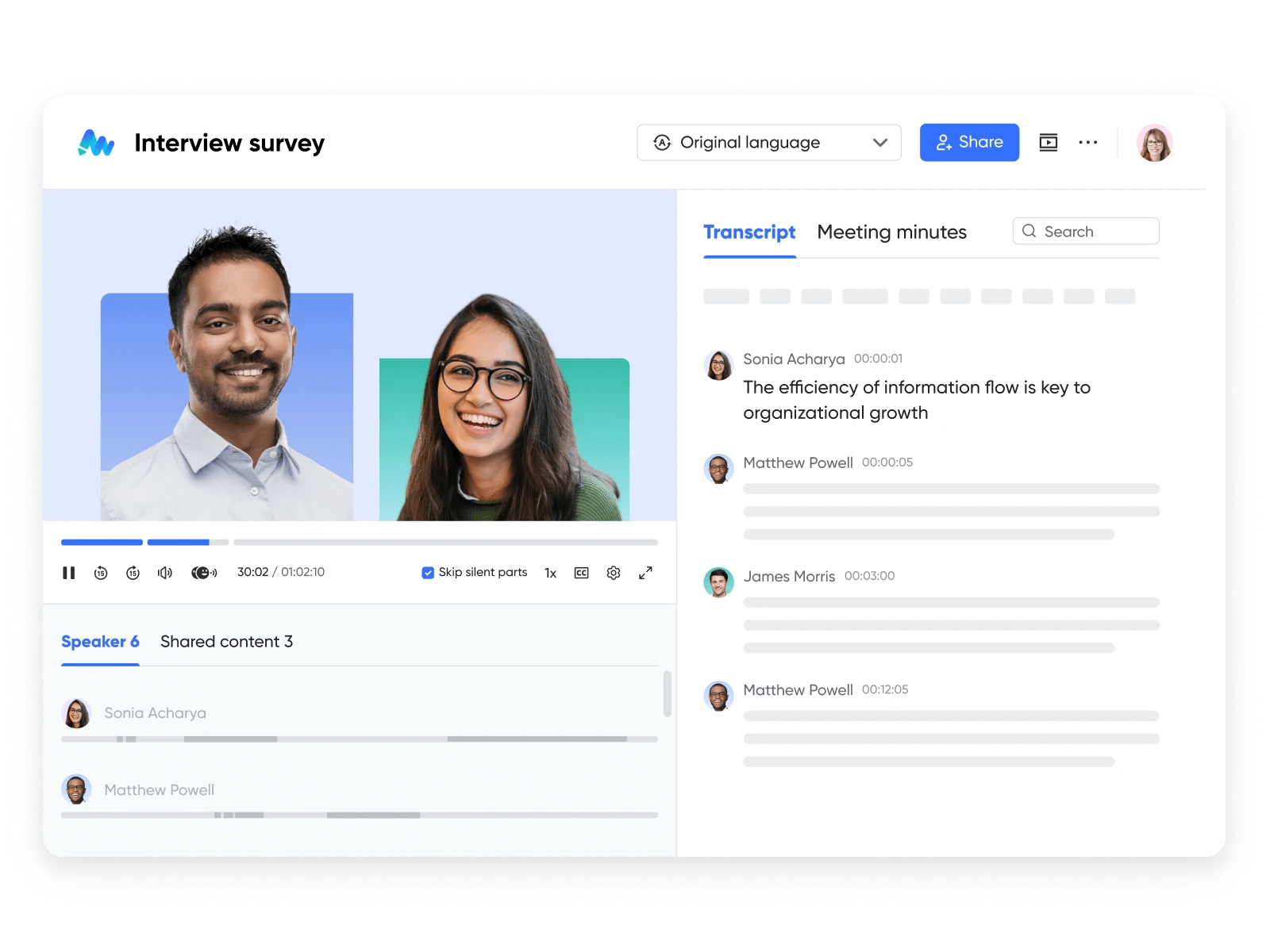Open the presentation view icon next to Share

click(x=1048, y=143)
